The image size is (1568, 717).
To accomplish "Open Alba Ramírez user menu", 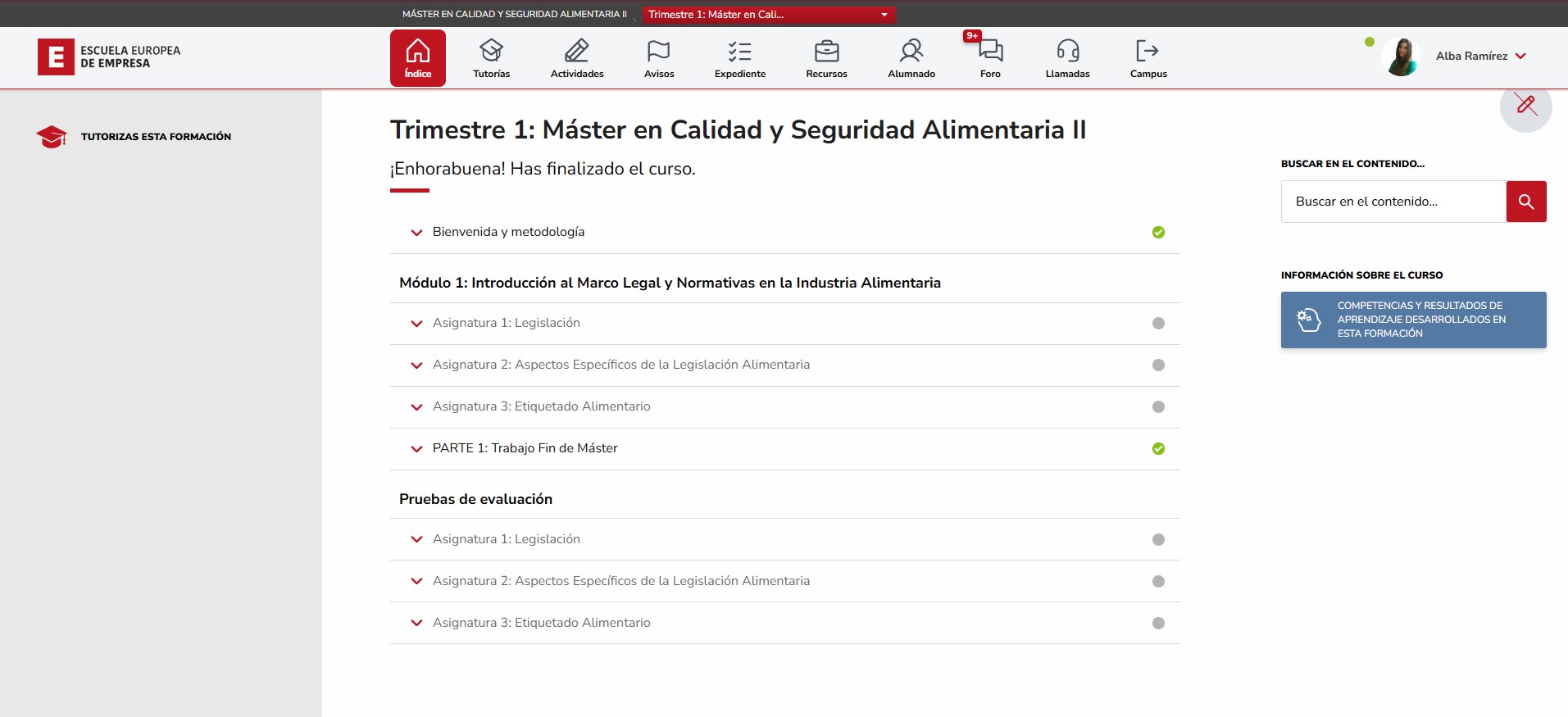I will point(1480,57).
